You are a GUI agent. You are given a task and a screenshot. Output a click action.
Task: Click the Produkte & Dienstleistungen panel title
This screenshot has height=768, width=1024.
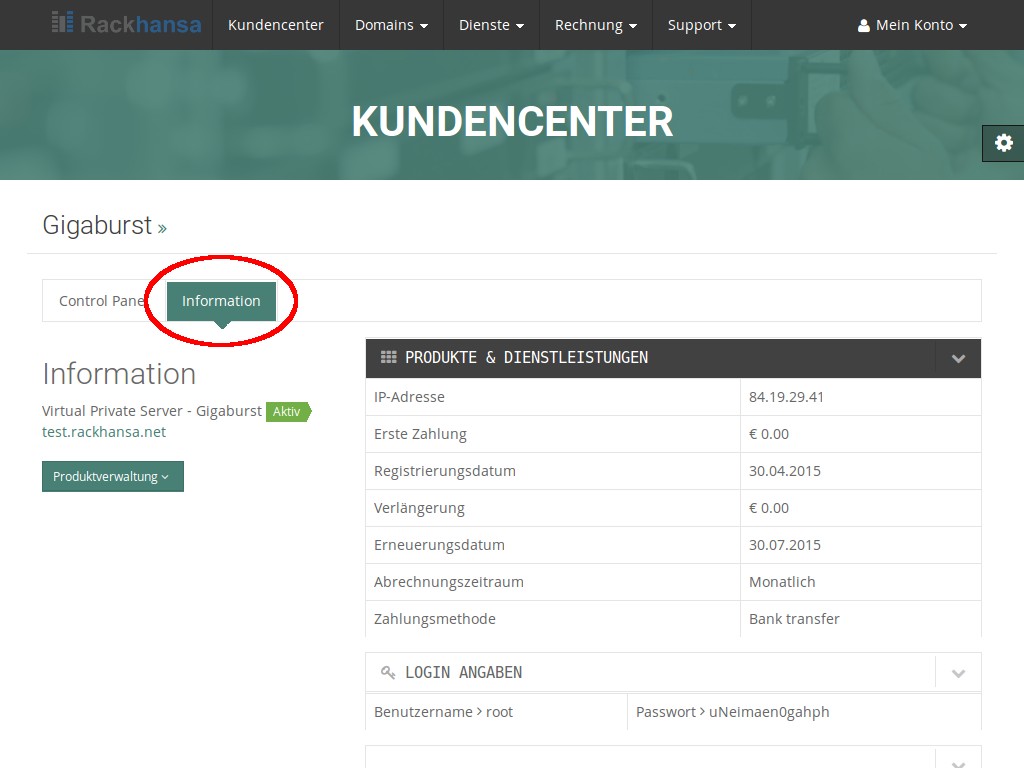coord(526,357)
